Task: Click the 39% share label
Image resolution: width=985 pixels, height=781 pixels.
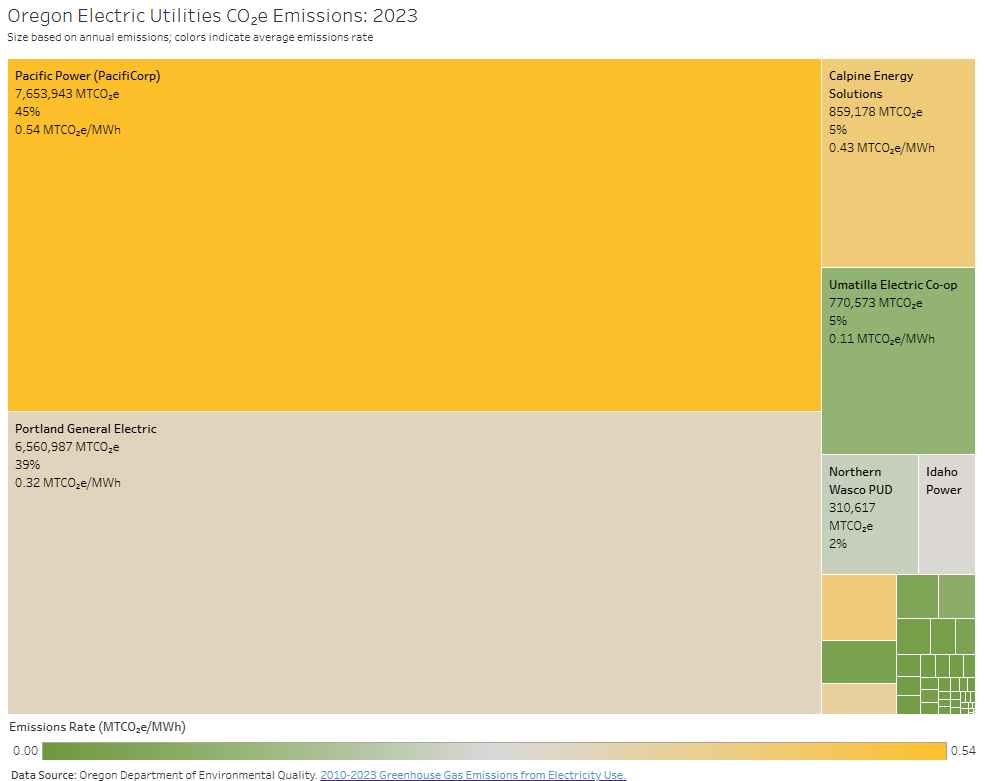Action: tap(28, 465)
